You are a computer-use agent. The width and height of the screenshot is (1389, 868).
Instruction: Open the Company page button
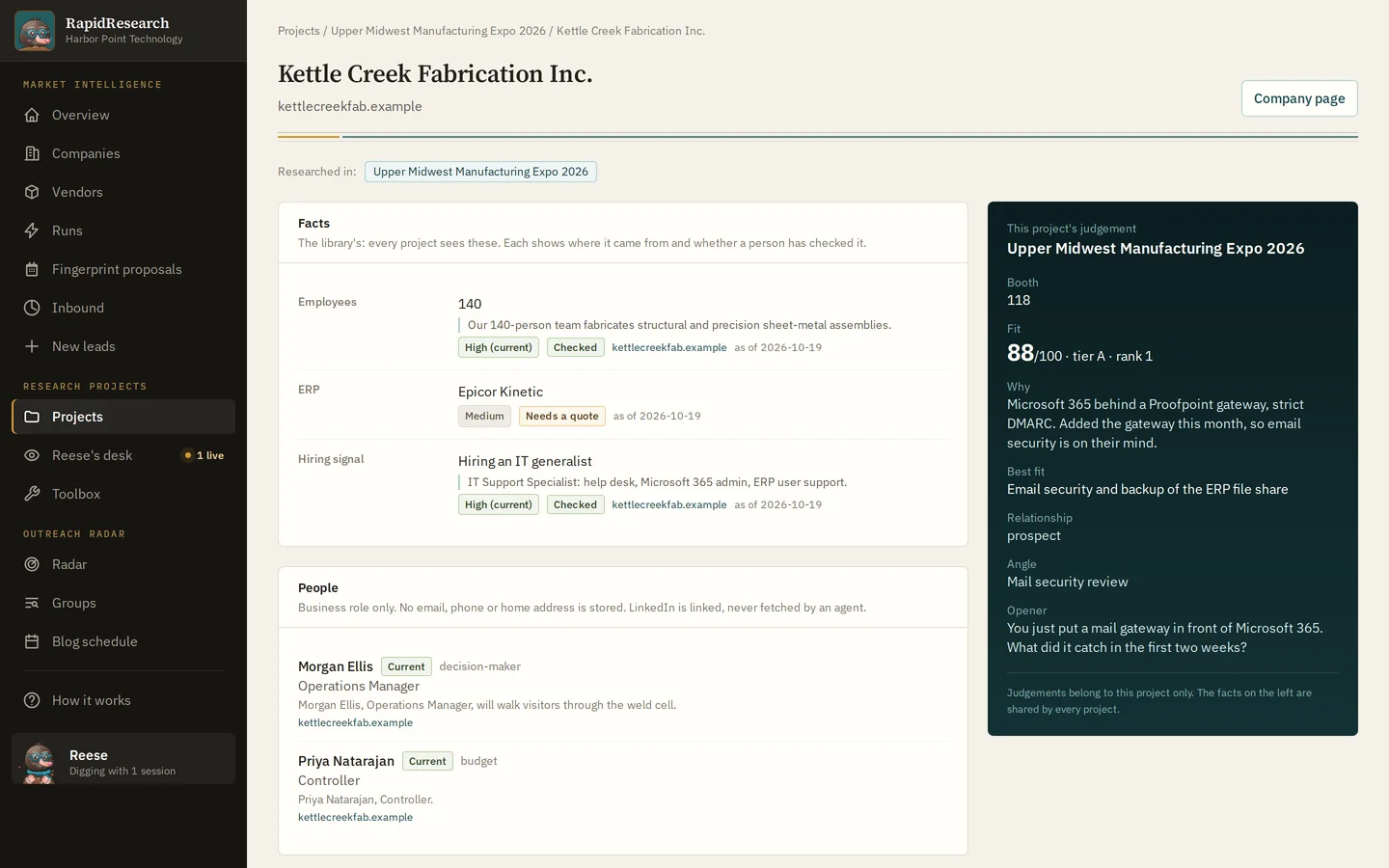pos(1299,98)
